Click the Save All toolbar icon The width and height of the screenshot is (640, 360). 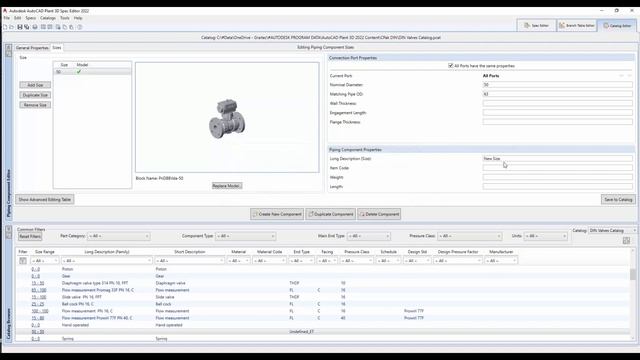point(27,27)
